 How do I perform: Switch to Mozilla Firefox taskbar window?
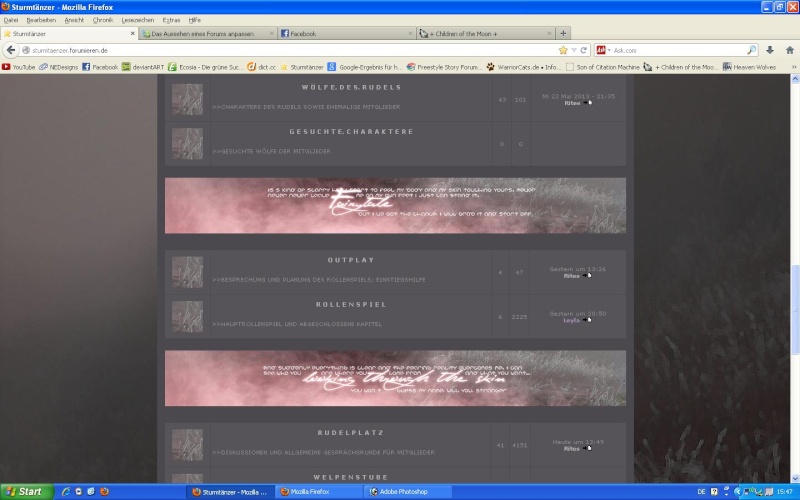[x=318, y=492]
